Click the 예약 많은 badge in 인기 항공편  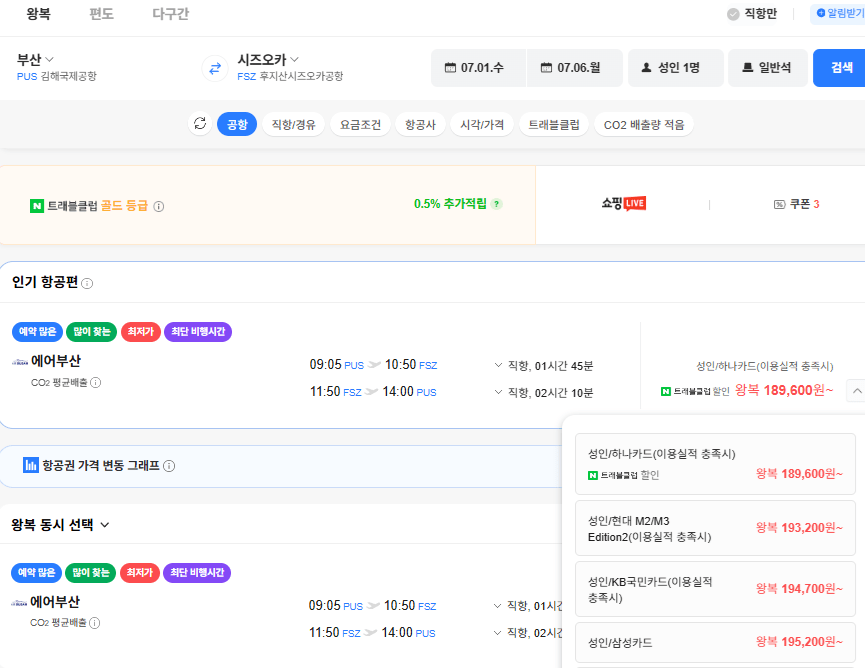point(38,332)
